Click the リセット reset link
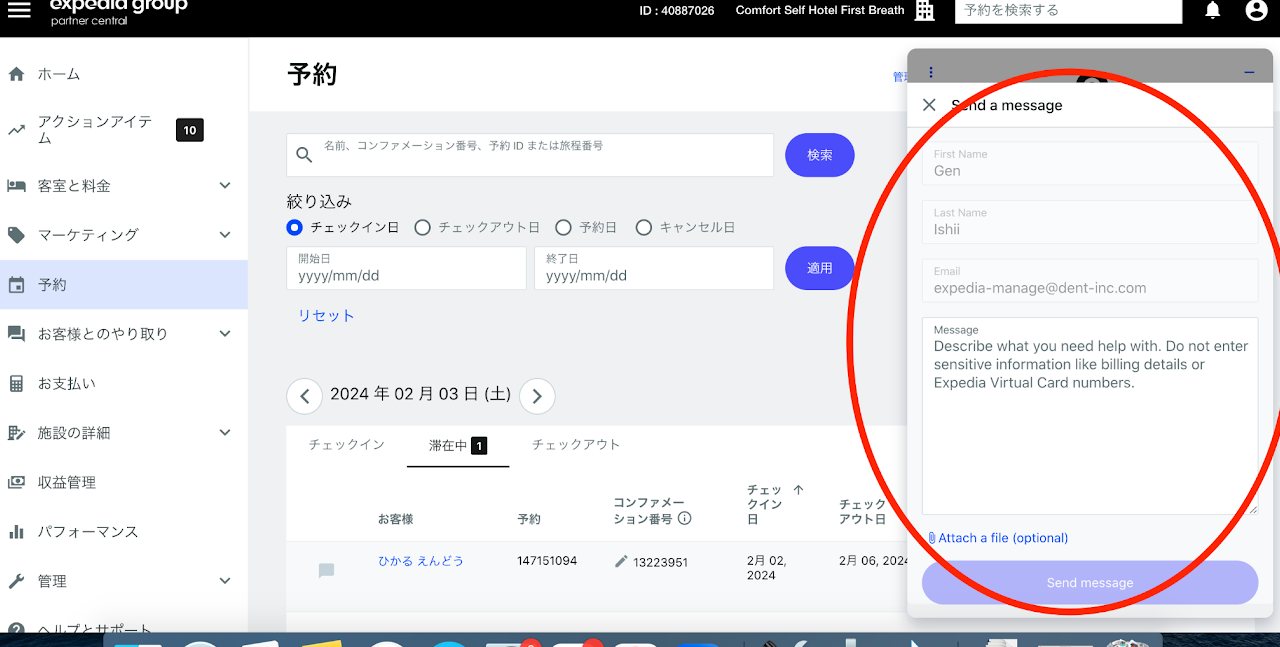This screenshot has width=1280, height=647. point(326,315)
